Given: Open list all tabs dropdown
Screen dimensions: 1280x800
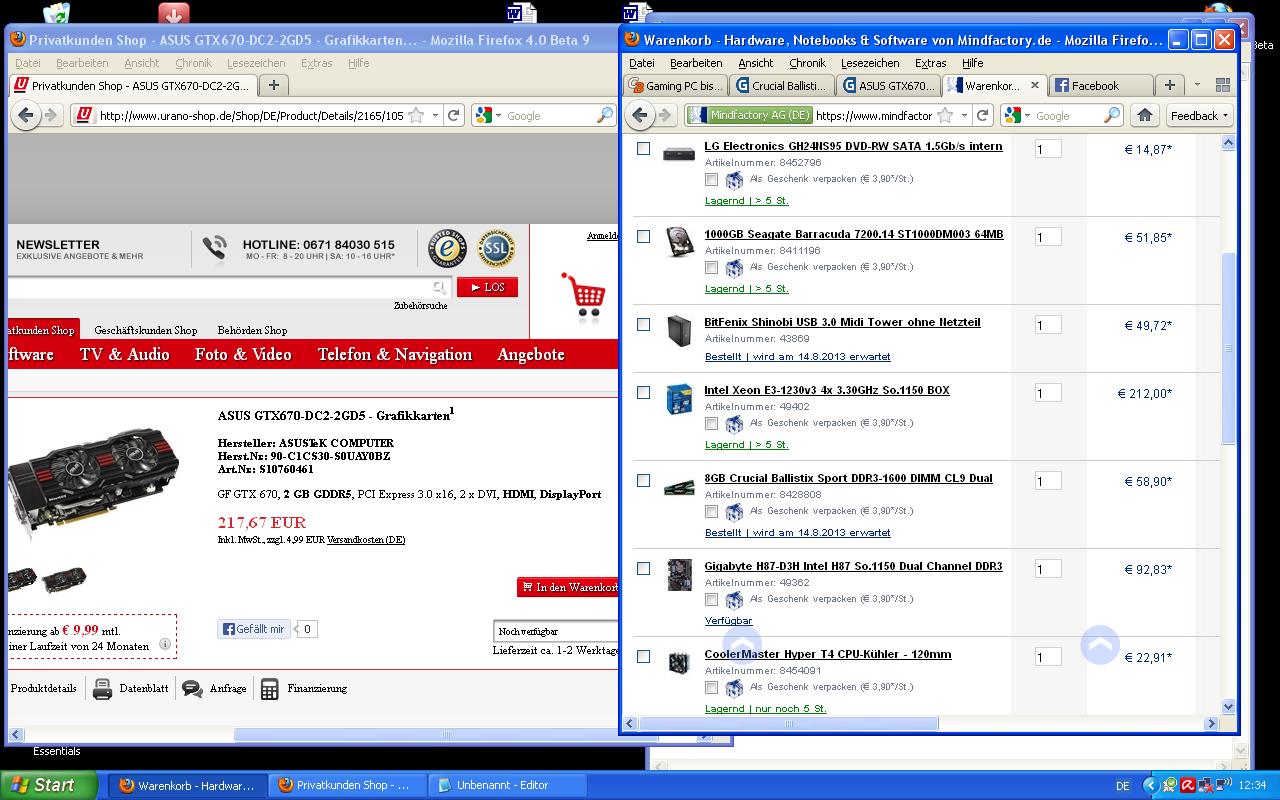Looking at the screenshot, I should [1197, 85].
